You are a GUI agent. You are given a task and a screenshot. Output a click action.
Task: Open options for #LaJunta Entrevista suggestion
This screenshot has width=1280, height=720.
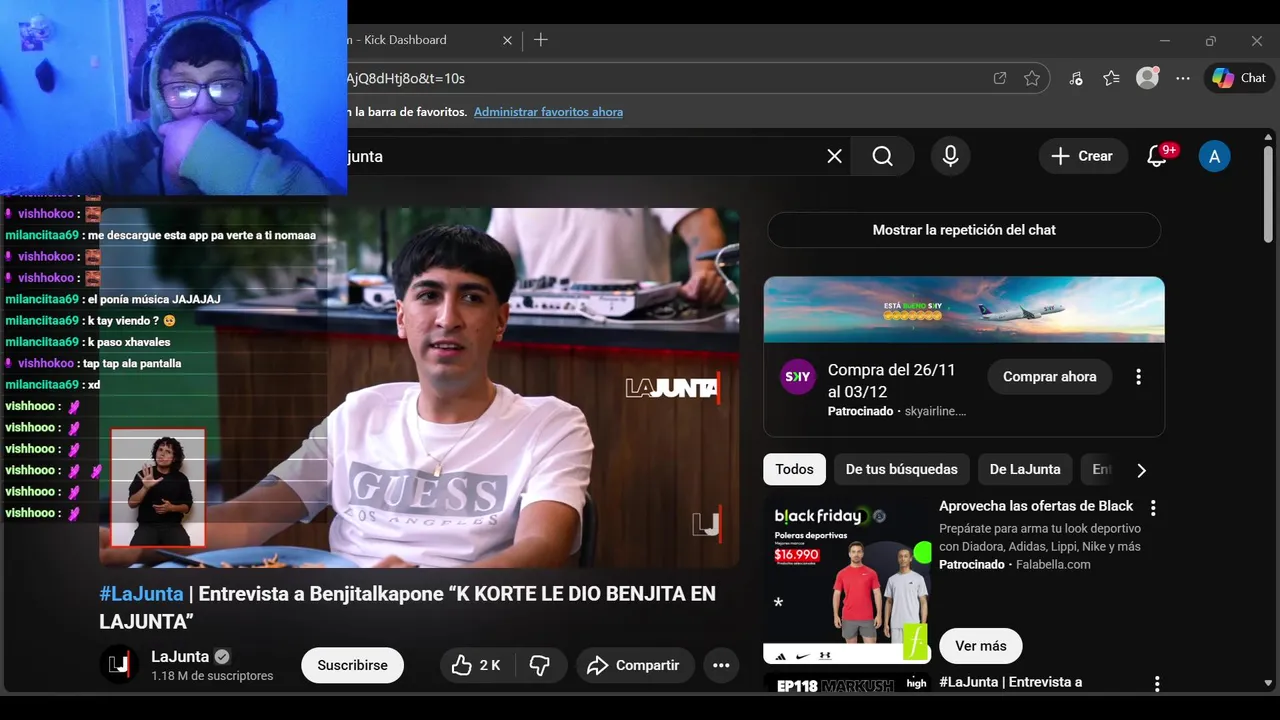pyautogui.click(x=1157, y=684)
